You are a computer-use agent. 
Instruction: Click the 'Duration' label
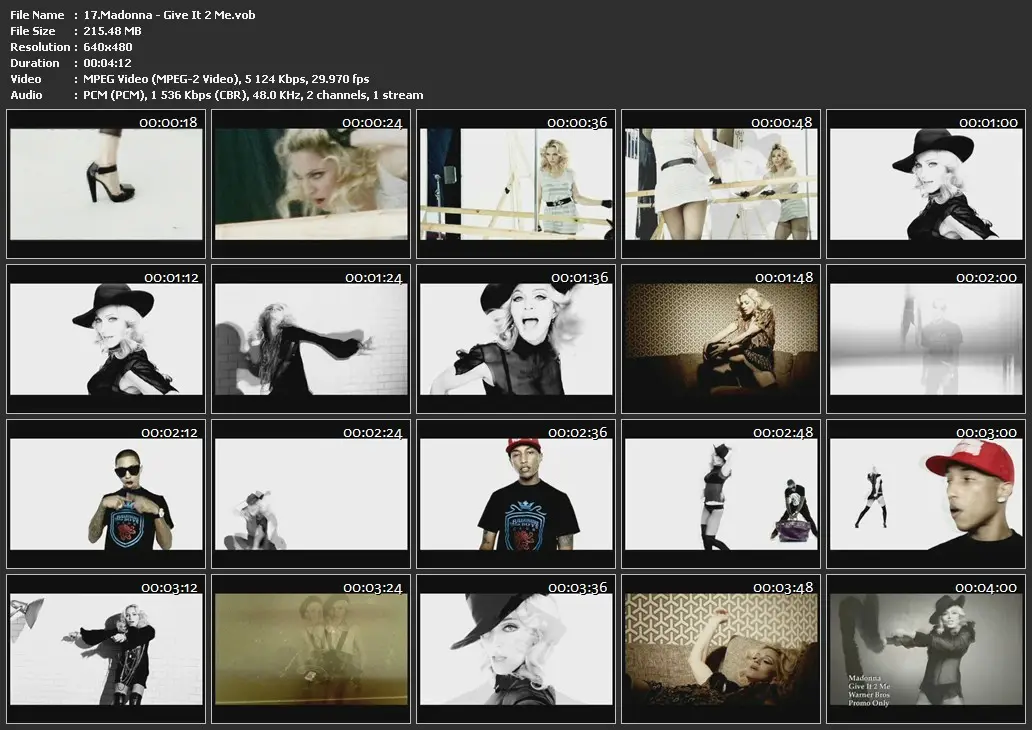coord(34,63)
